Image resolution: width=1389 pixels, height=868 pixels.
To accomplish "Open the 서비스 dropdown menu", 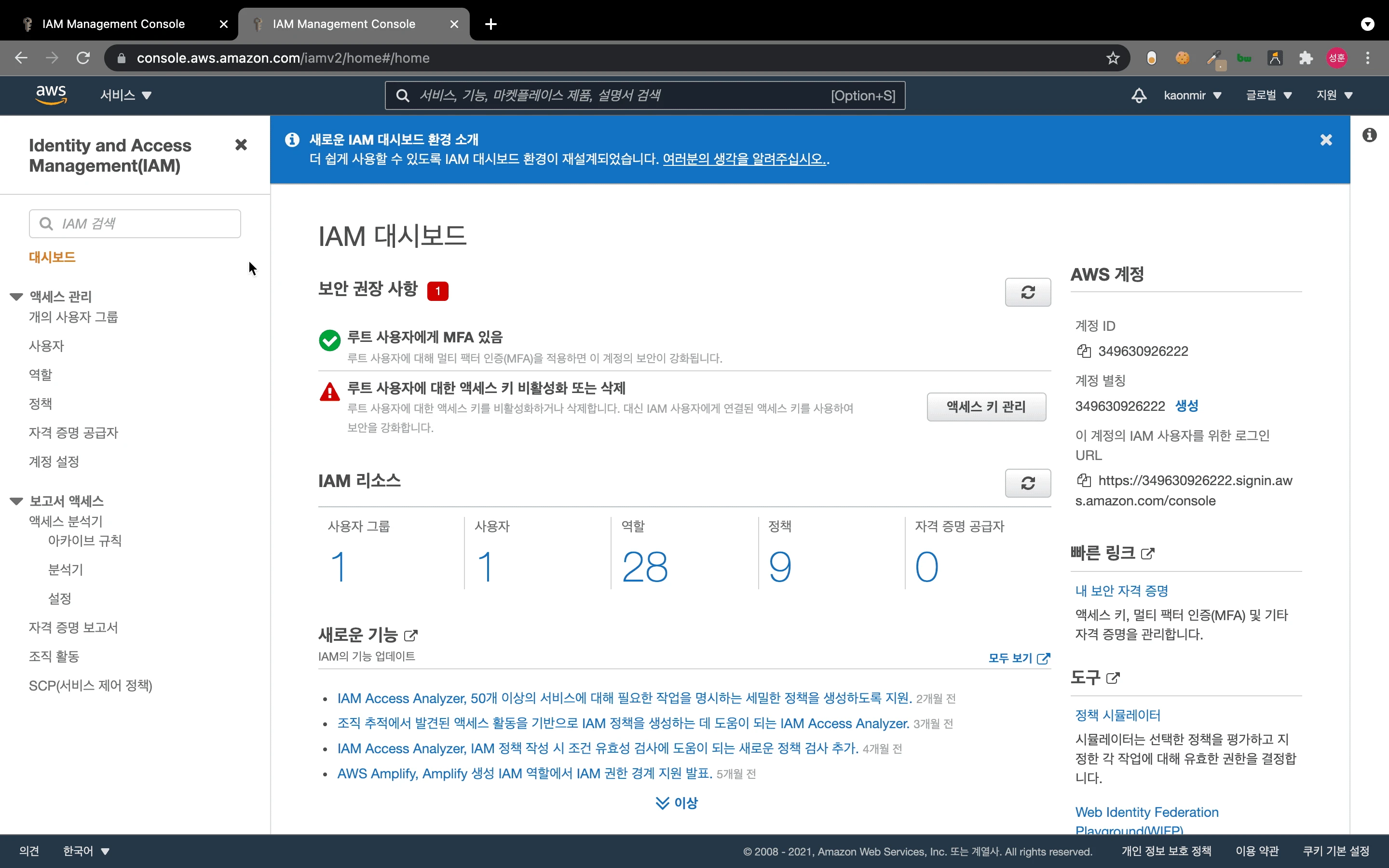I will point(126,95).
